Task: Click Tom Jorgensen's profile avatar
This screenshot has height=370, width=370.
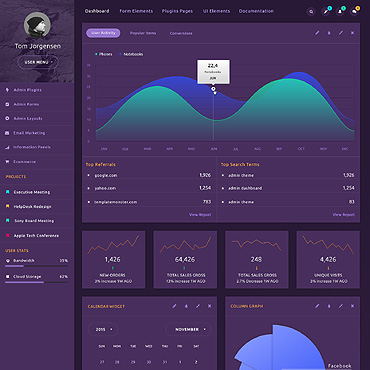Action: coord(37,25)
